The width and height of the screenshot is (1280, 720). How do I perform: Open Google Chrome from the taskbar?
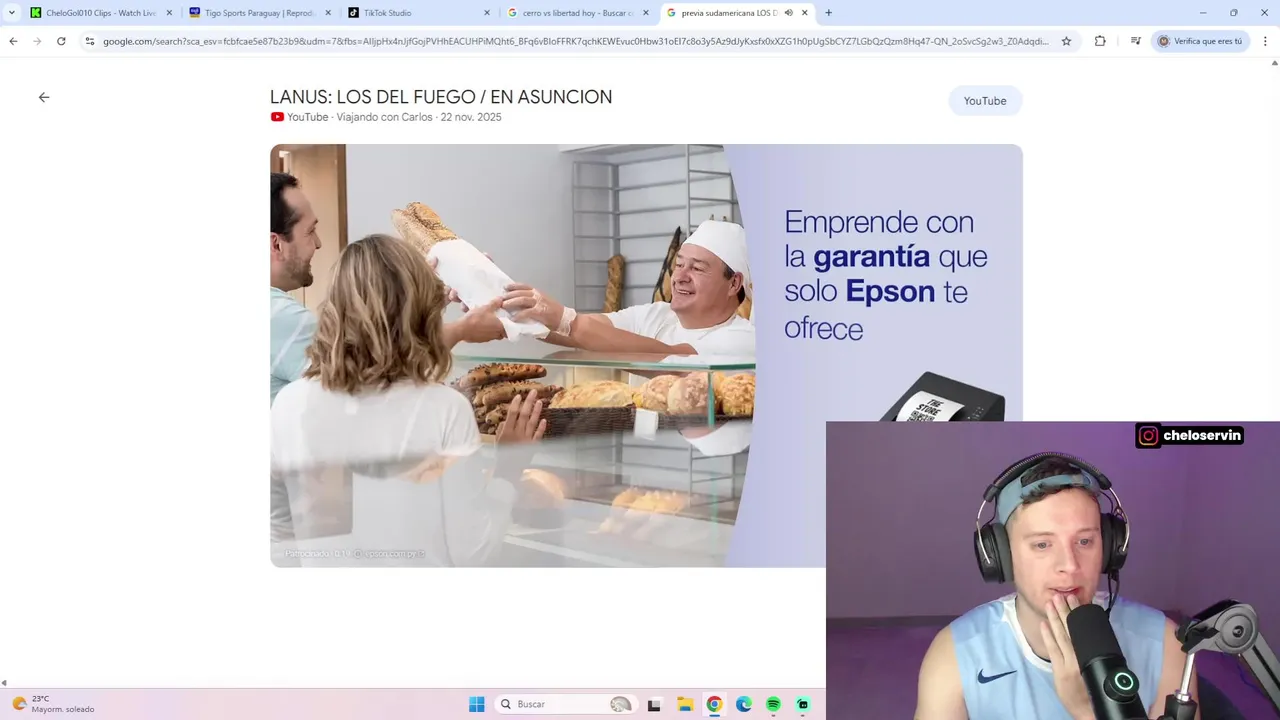(x=714, y=704)
